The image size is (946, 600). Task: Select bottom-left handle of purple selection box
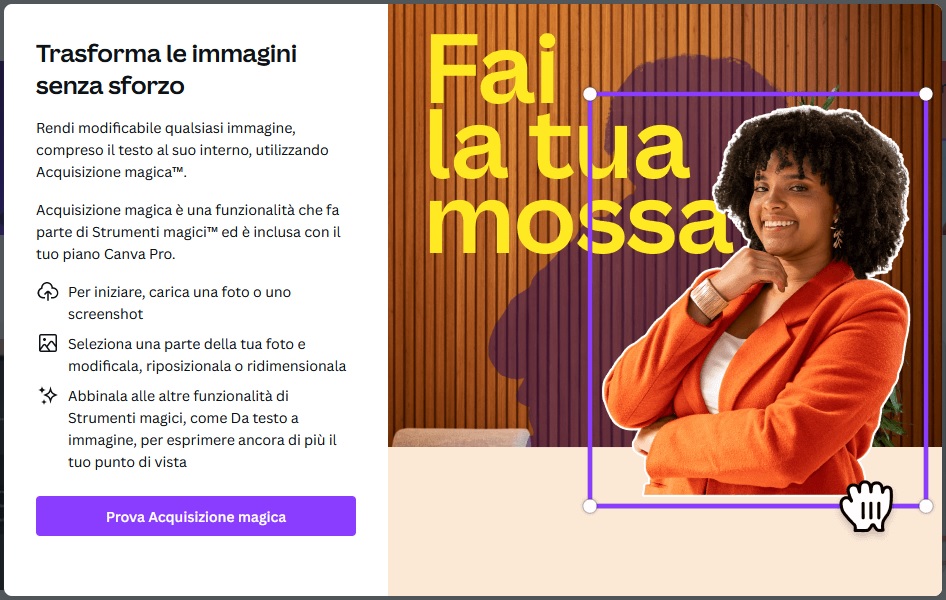point(590,507)
